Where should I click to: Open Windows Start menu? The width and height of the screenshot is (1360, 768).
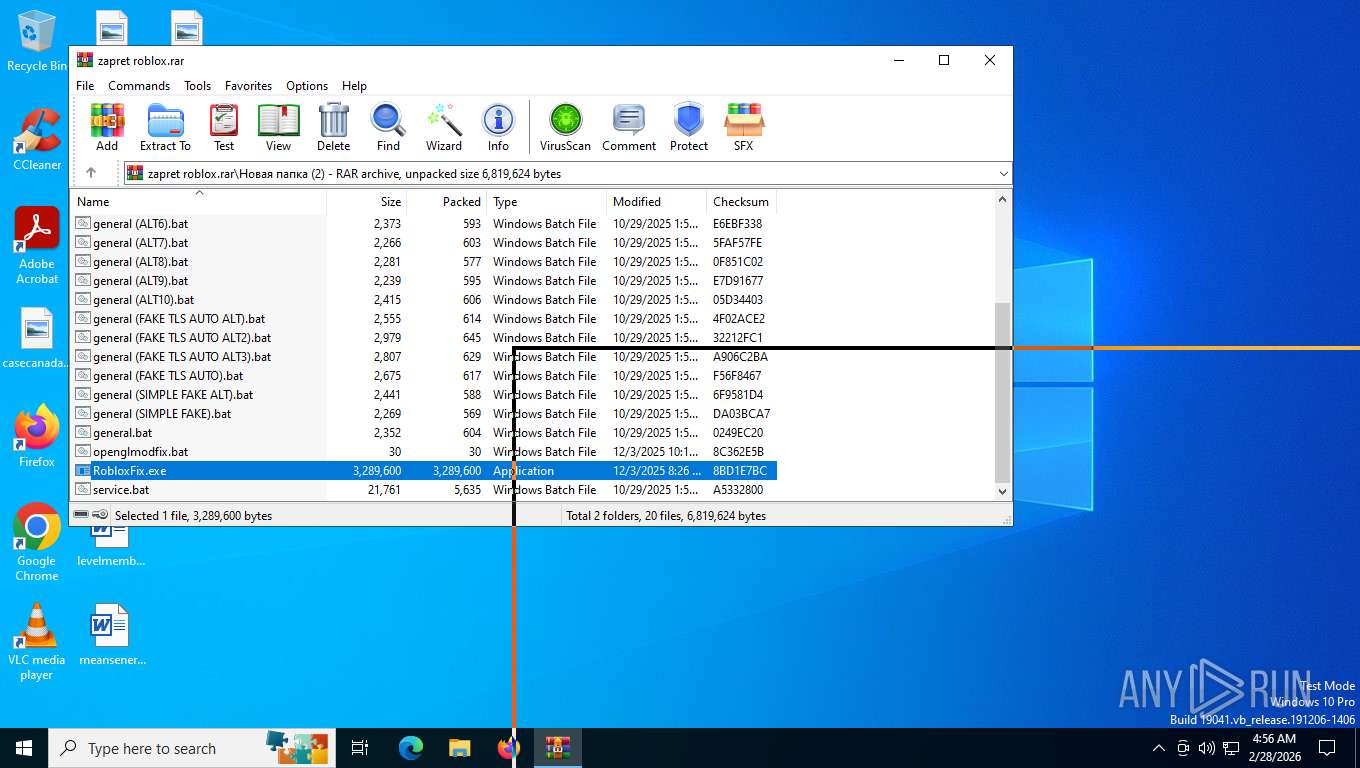coord(24,748)
